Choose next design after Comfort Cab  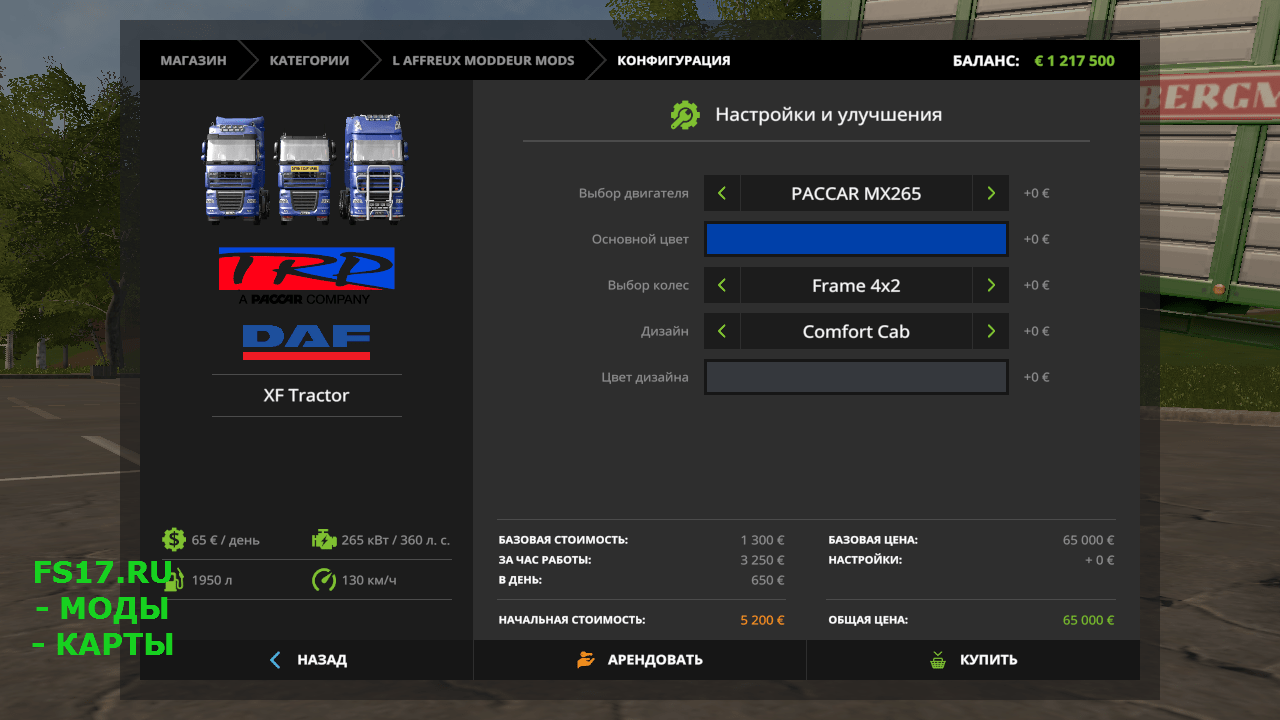(990, 331)
